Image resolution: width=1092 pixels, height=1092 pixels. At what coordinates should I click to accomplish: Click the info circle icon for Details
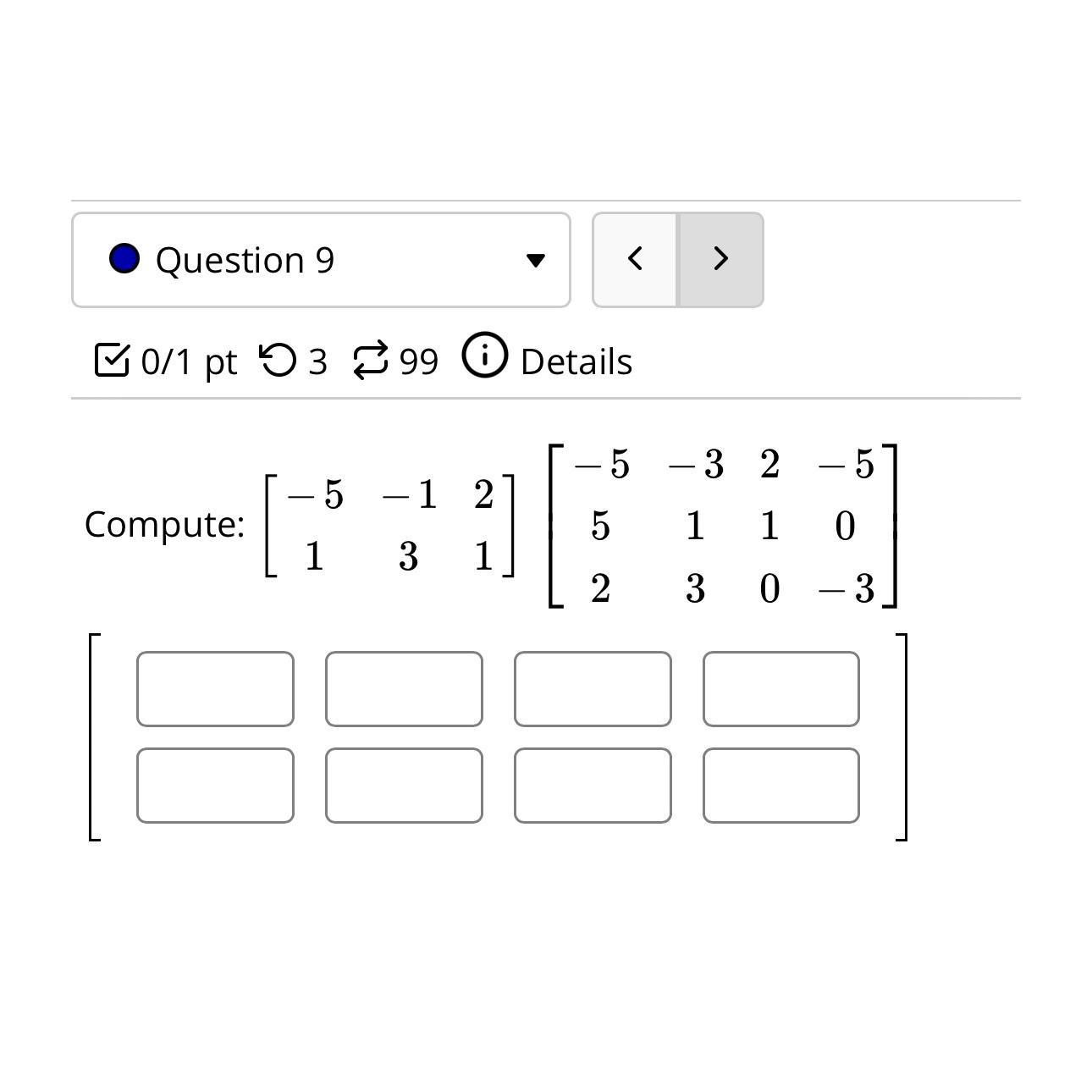click(483, 356)
